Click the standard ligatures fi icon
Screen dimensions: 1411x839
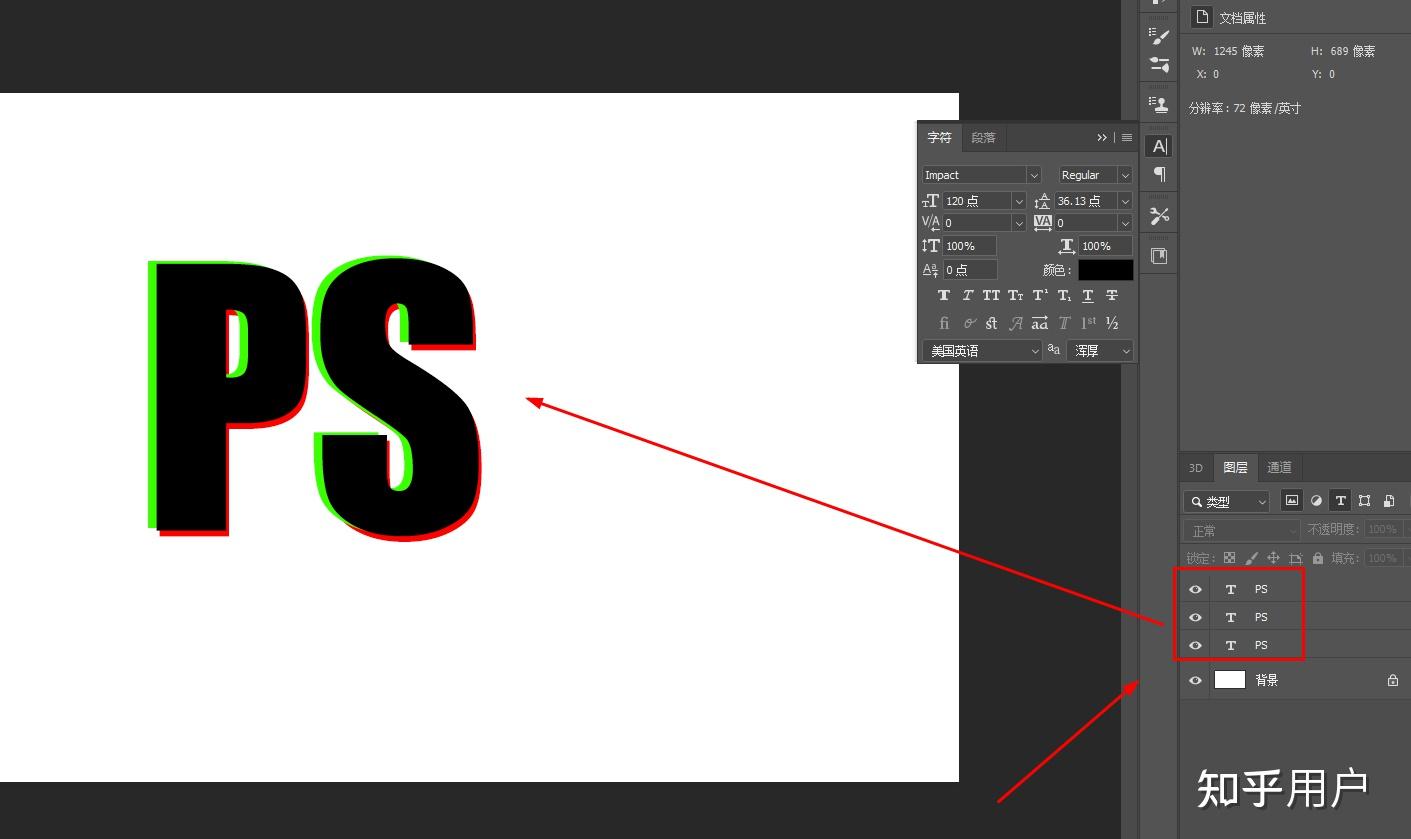click(x=943, y=323)
